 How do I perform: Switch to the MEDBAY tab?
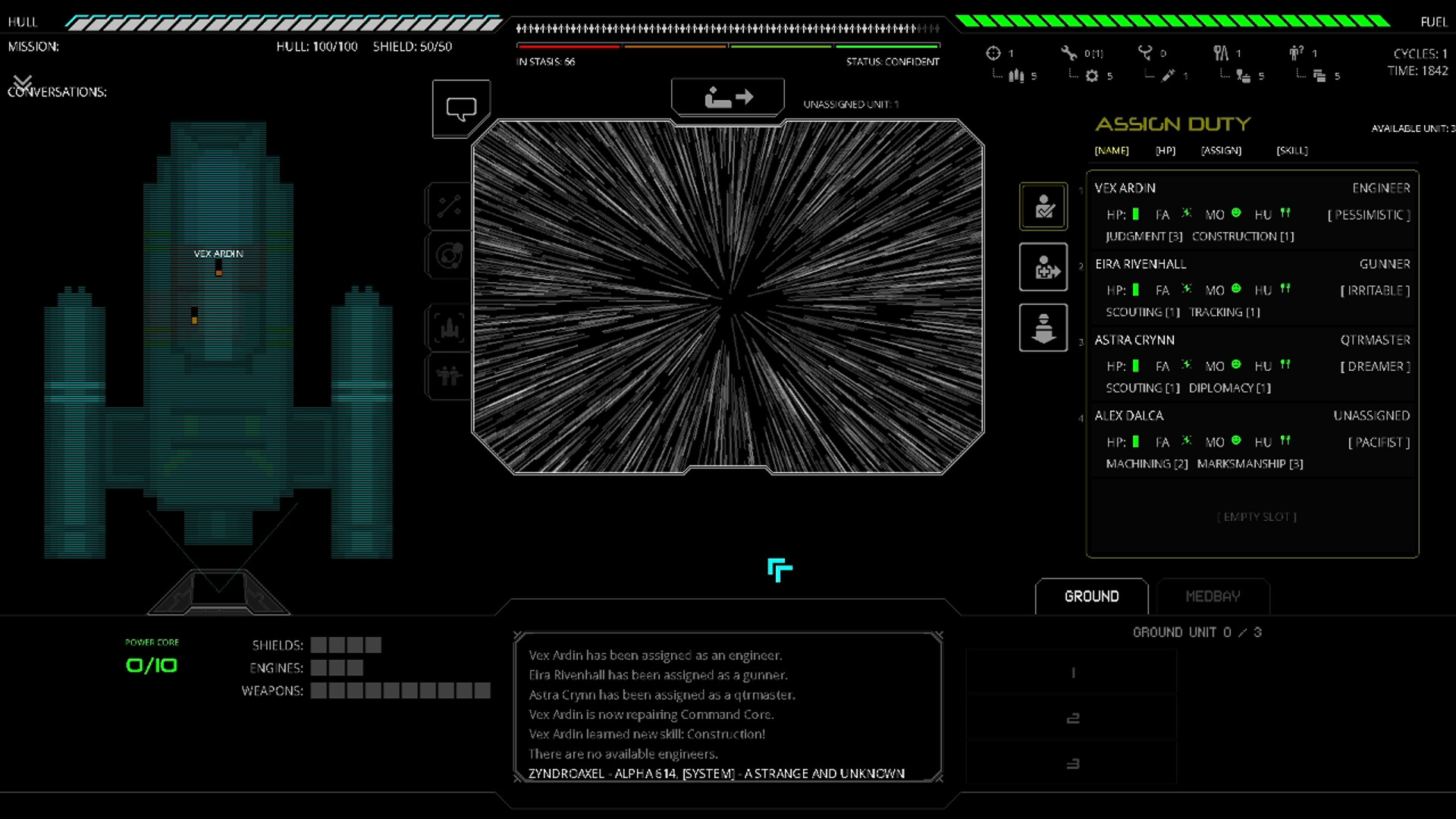[x=1213, y=597]
